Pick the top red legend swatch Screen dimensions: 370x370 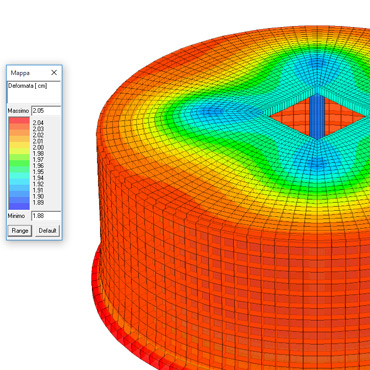pyautogui.click(x=19, y=121)
